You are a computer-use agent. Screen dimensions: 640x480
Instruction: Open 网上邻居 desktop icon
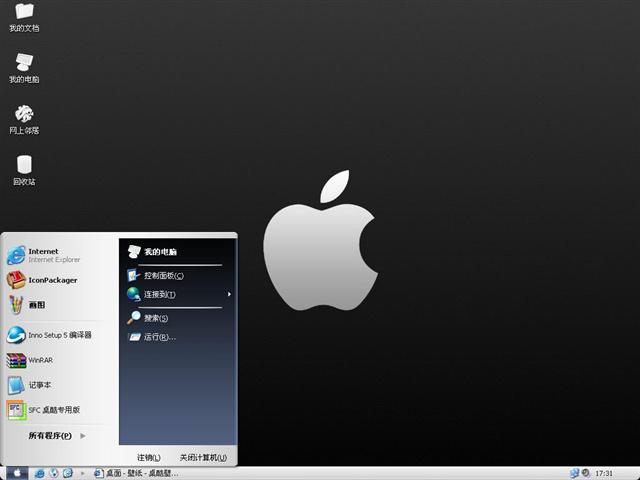click(x=24, y=118)
